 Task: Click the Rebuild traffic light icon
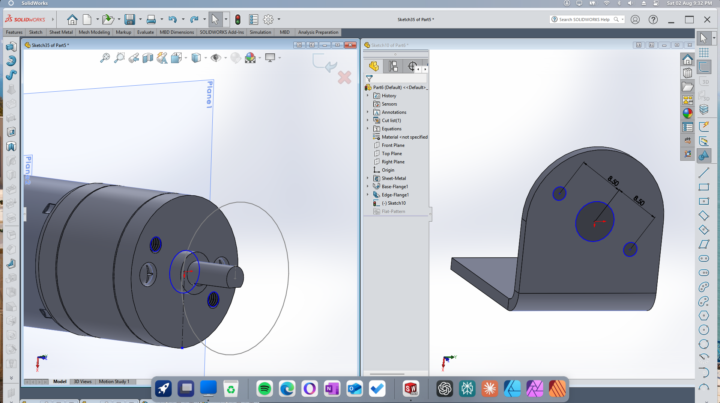(237, 19)
